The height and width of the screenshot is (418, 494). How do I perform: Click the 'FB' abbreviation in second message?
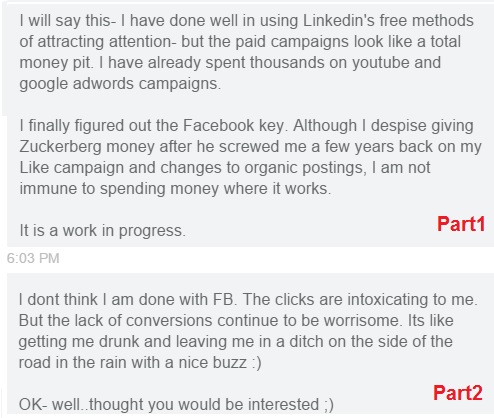(x=223, y=299)
